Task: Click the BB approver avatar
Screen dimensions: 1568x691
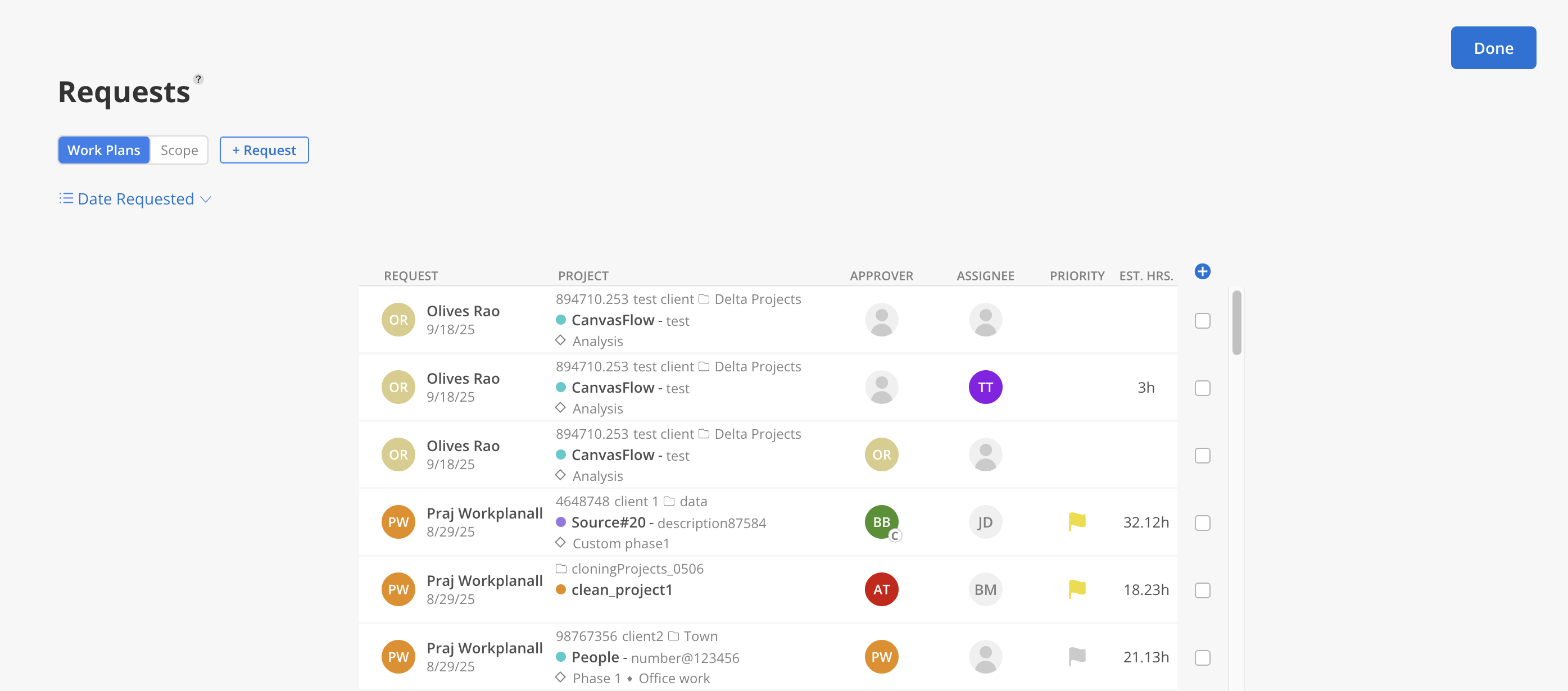Action: point(881,522)
